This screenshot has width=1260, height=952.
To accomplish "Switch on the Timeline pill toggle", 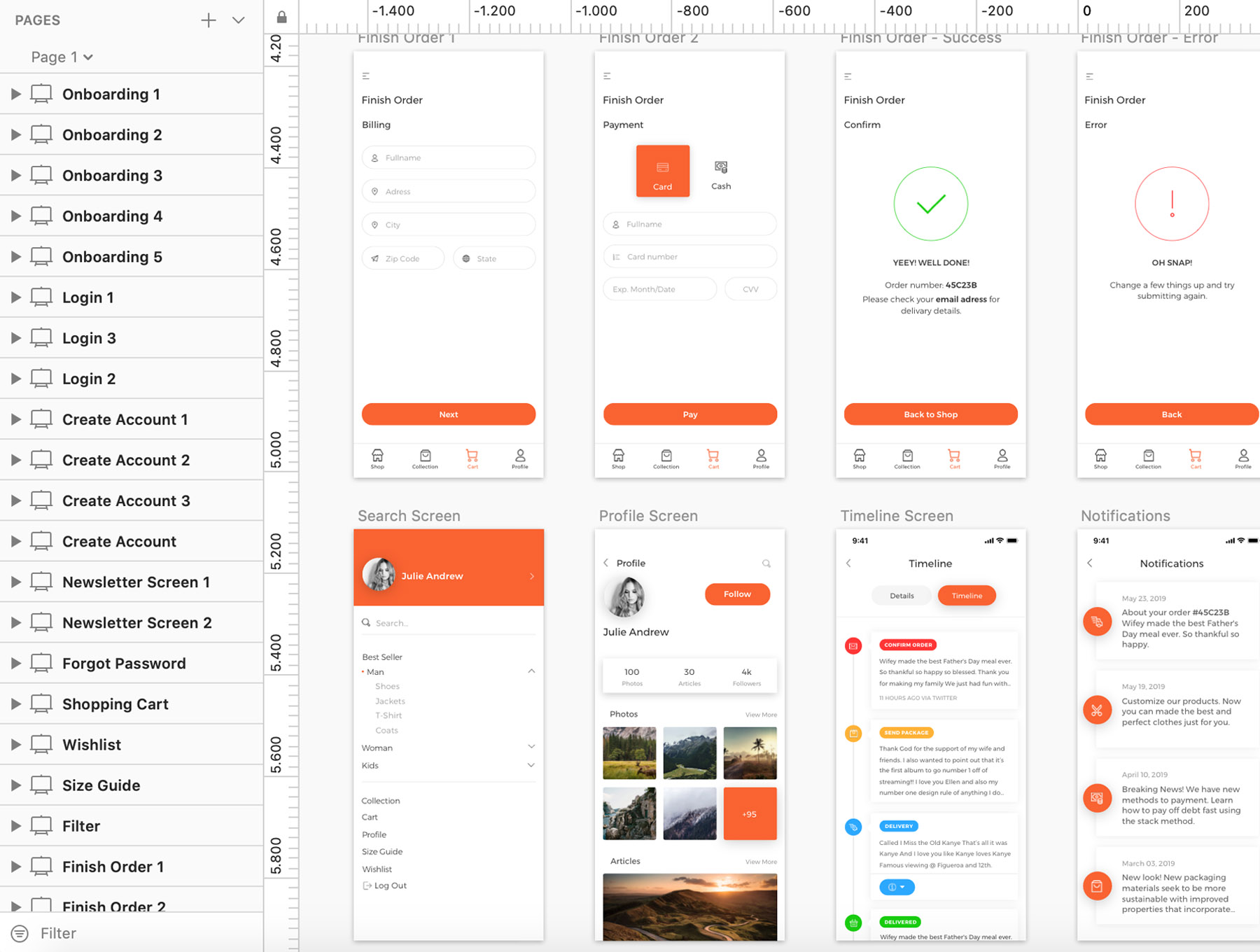I will click(967, 595).
